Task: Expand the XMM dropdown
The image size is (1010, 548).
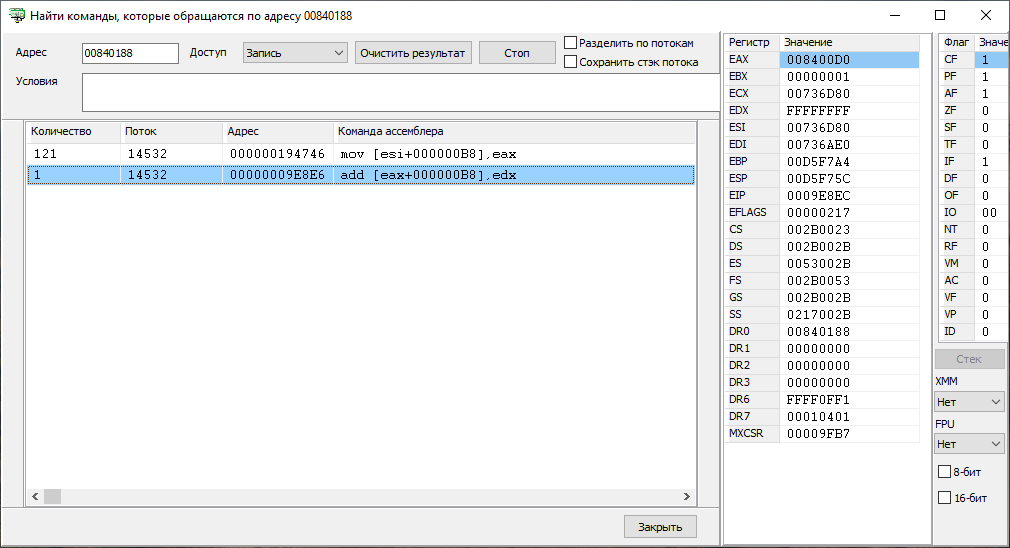Action: 969,402
